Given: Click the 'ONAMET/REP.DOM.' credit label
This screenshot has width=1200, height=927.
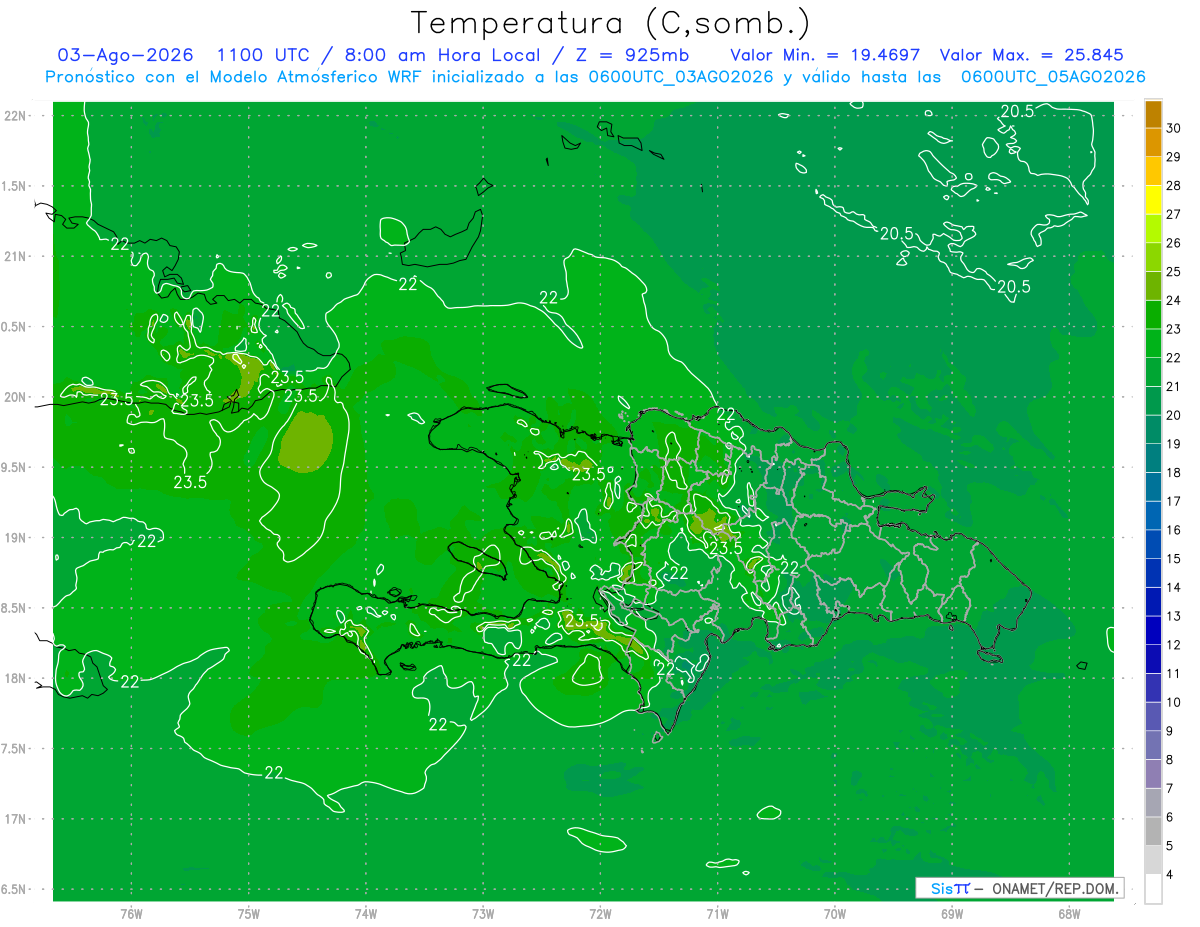Looking at the screenshot, I should (x=1056, y=888).
